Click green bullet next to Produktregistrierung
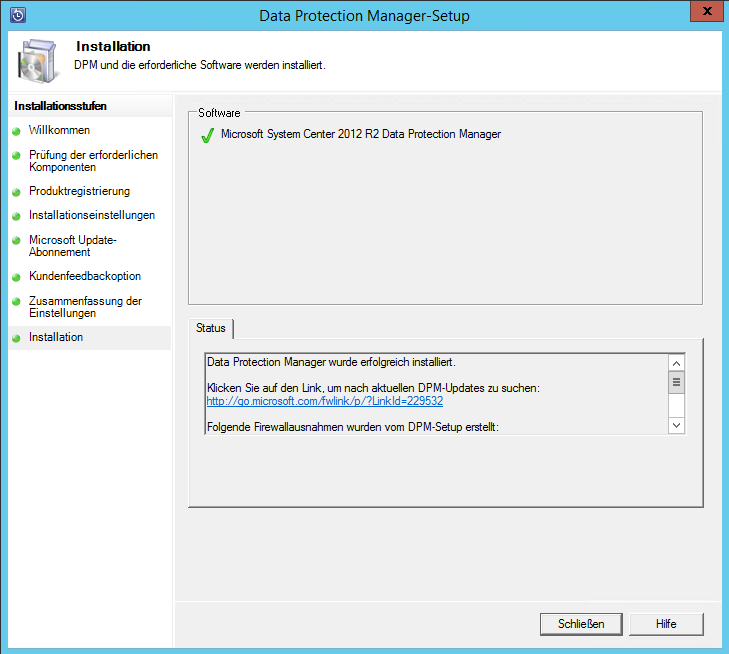Screen dimensions: 729x654 (17, 192)
